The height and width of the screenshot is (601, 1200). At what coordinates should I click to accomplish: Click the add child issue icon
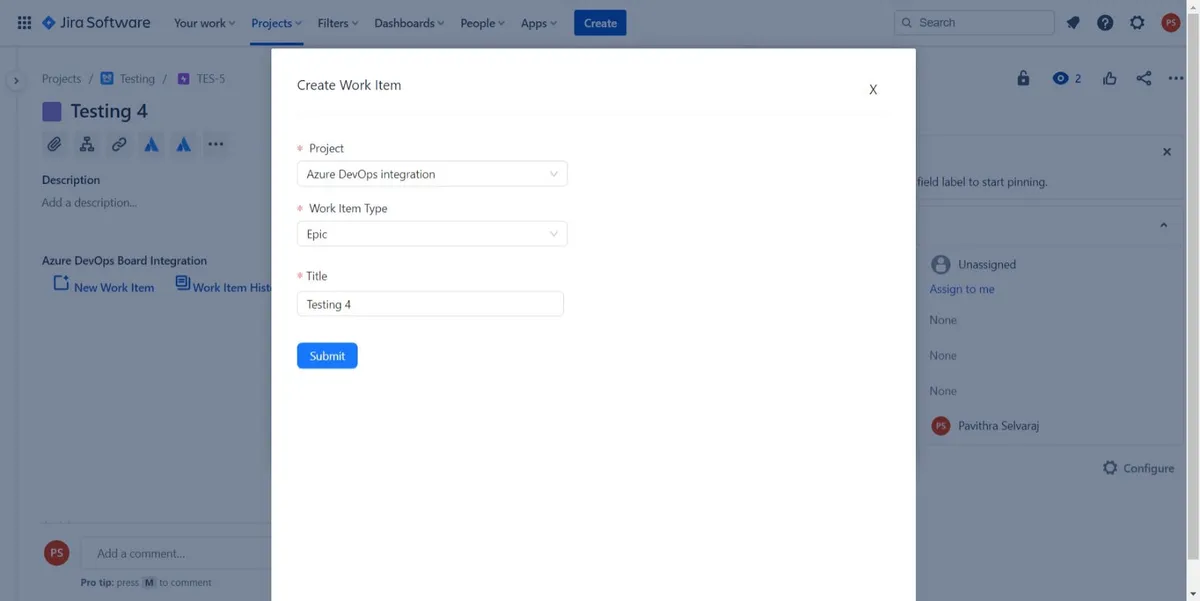click(87, 144)
